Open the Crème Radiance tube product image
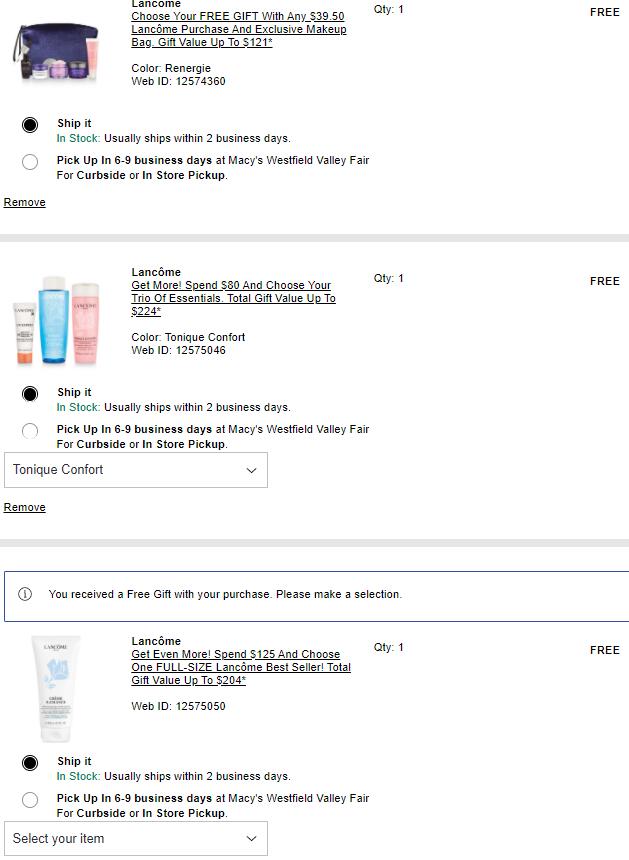 click(x=56, y=688)
